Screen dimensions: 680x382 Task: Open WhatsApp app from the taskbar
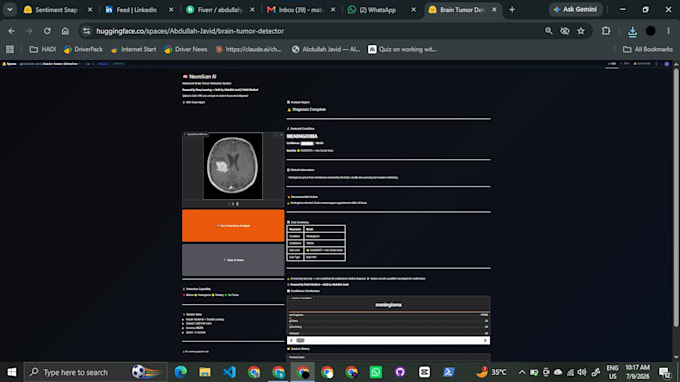coord(376,372)
